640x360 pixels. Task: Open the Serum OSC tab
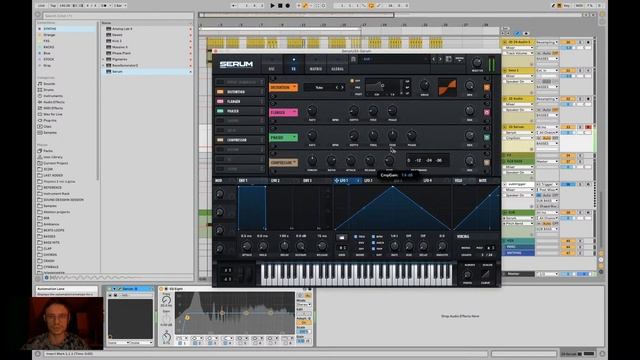click(271, 64)
